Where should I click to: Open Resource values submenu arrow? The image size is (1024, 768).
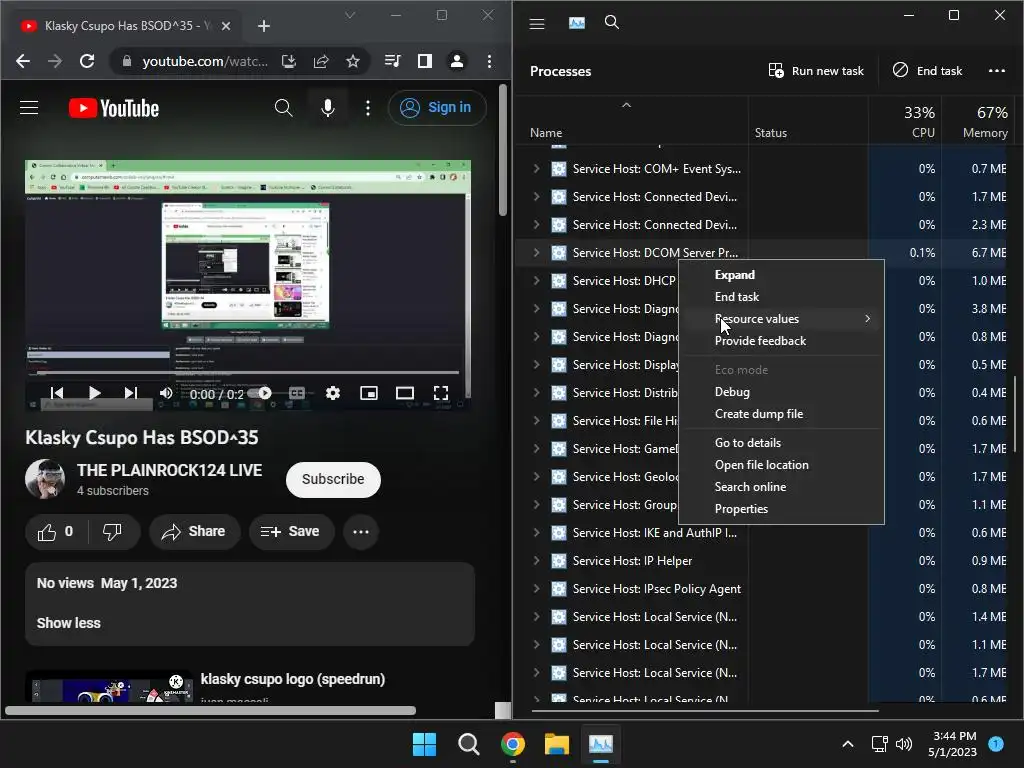867,319
